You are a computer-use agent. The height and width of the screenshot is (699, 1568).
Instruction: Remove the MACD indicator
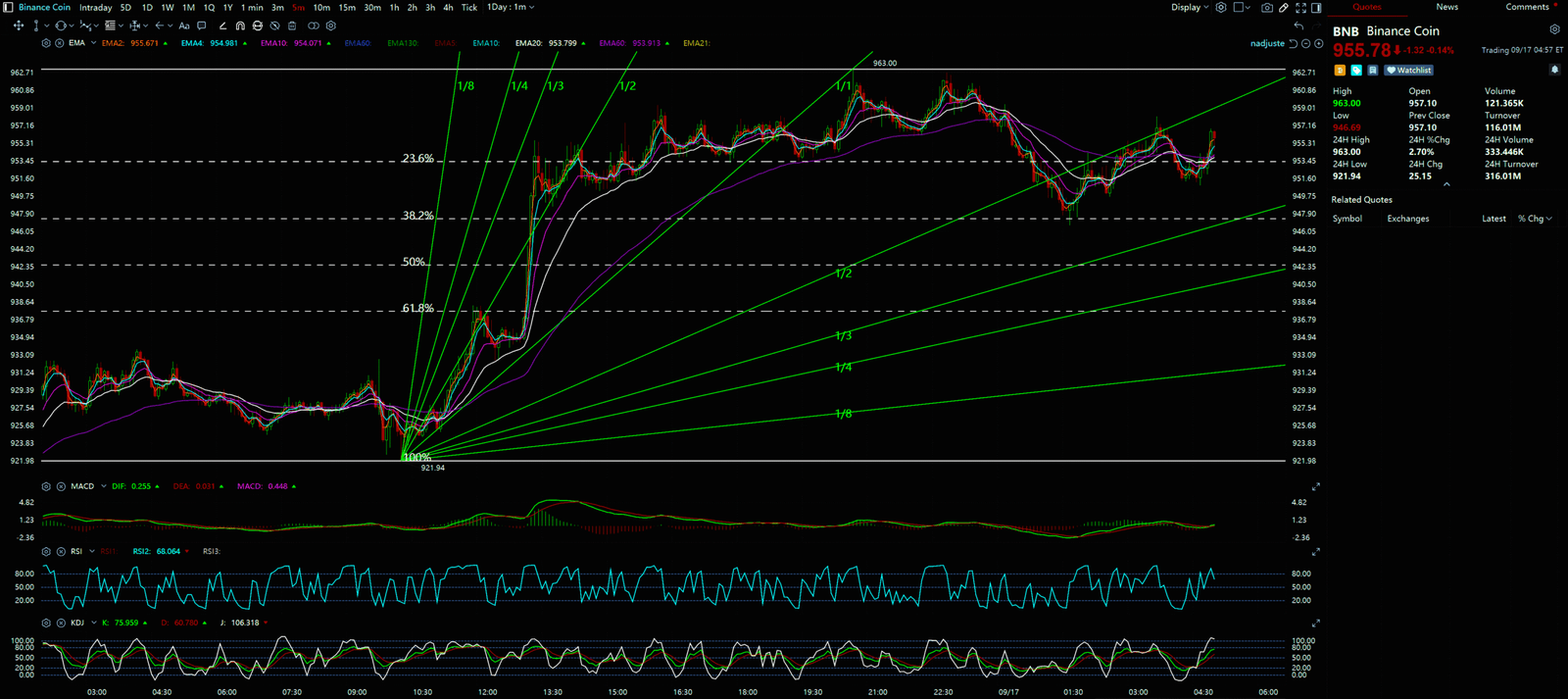(x=61, y=486)
